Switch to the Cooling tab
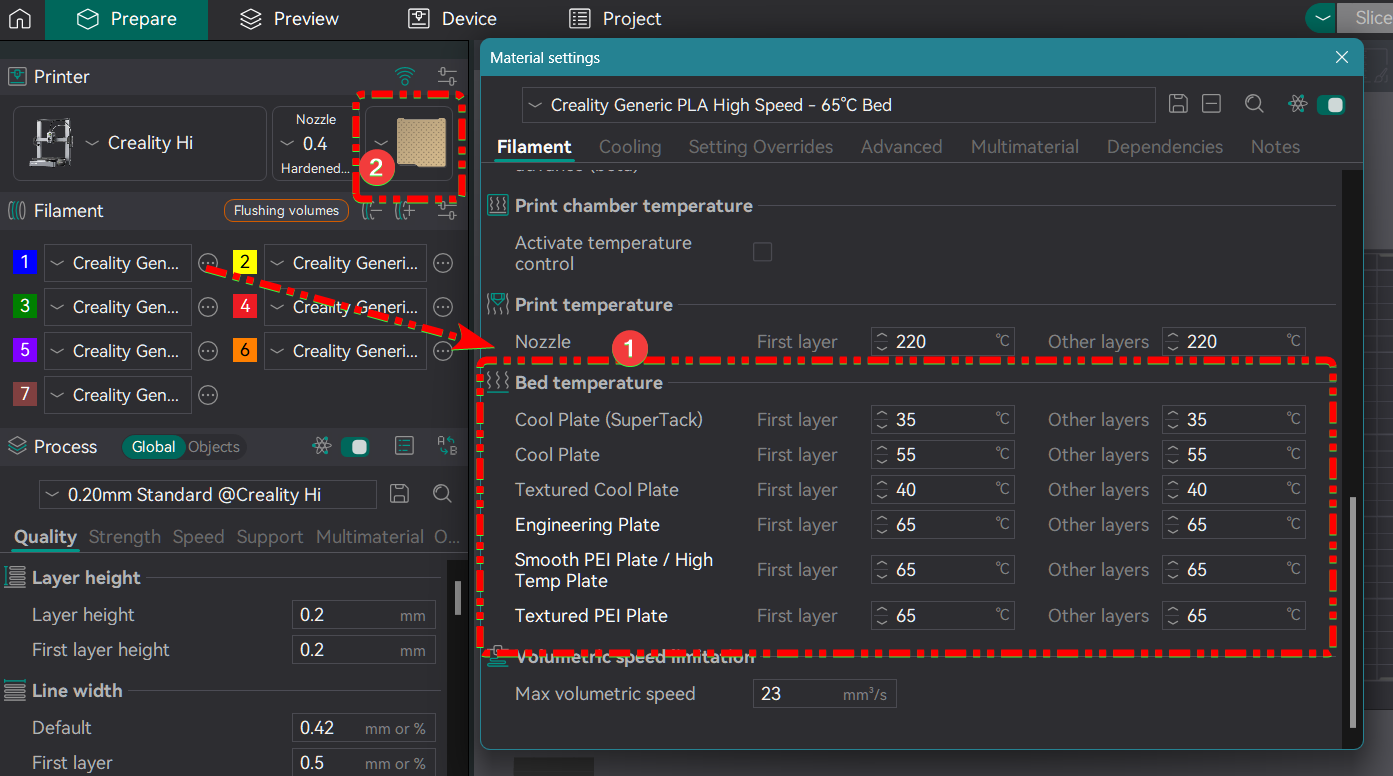 coord(630,147)
